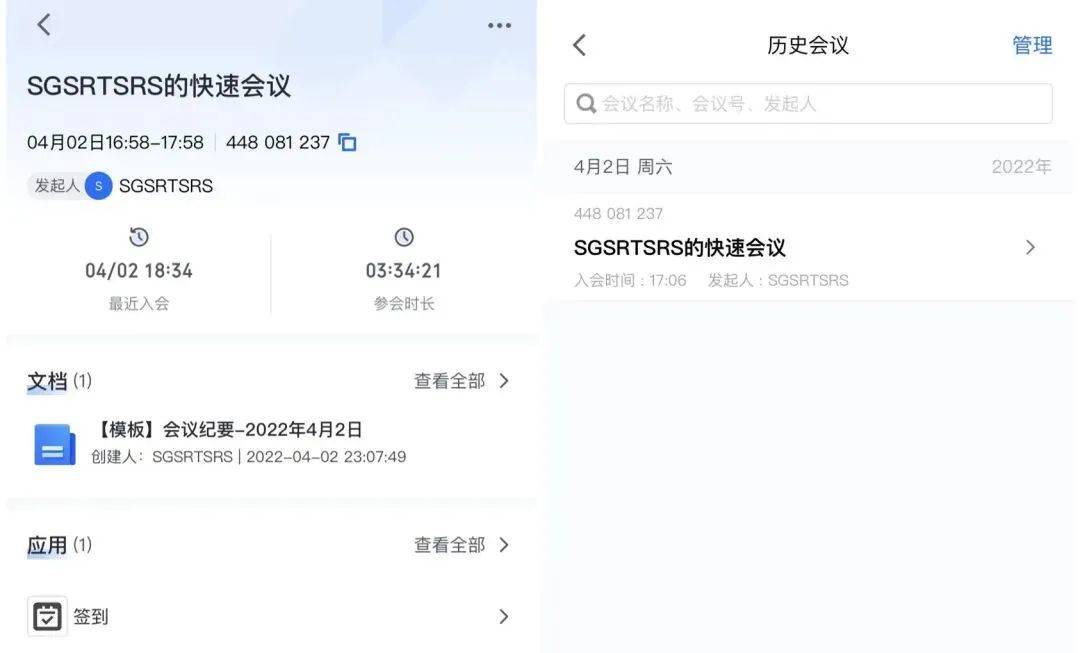Open the 签到 row chevron
This screenshot has width=1080, height=653.
(x=503, y=616)
